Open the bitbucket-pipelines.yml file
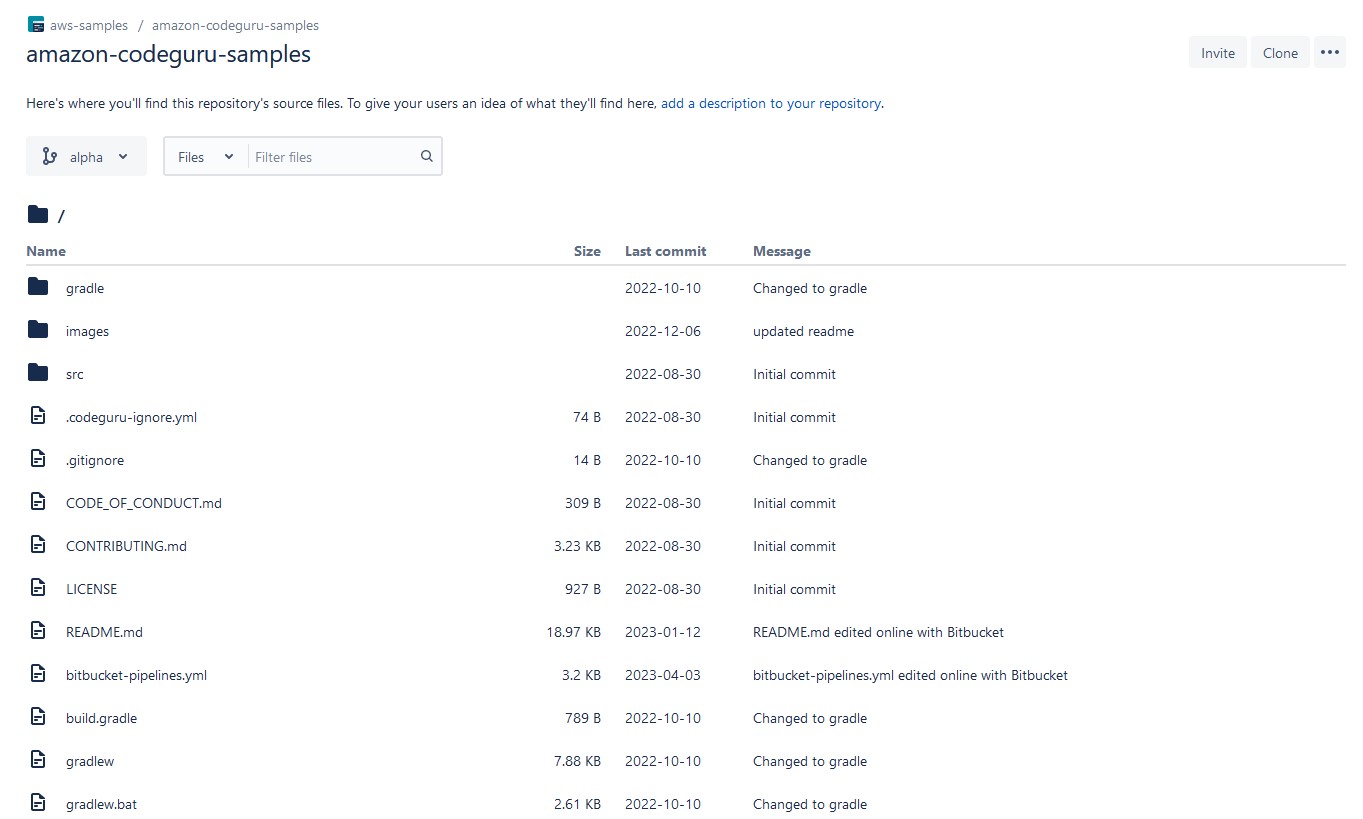 (x=136, y=675)
